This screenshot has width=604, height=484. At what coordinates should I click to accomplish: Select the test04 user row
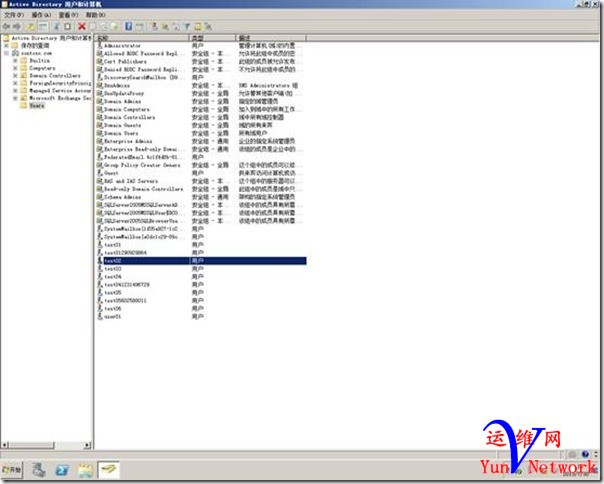click(x=201, y=277)
